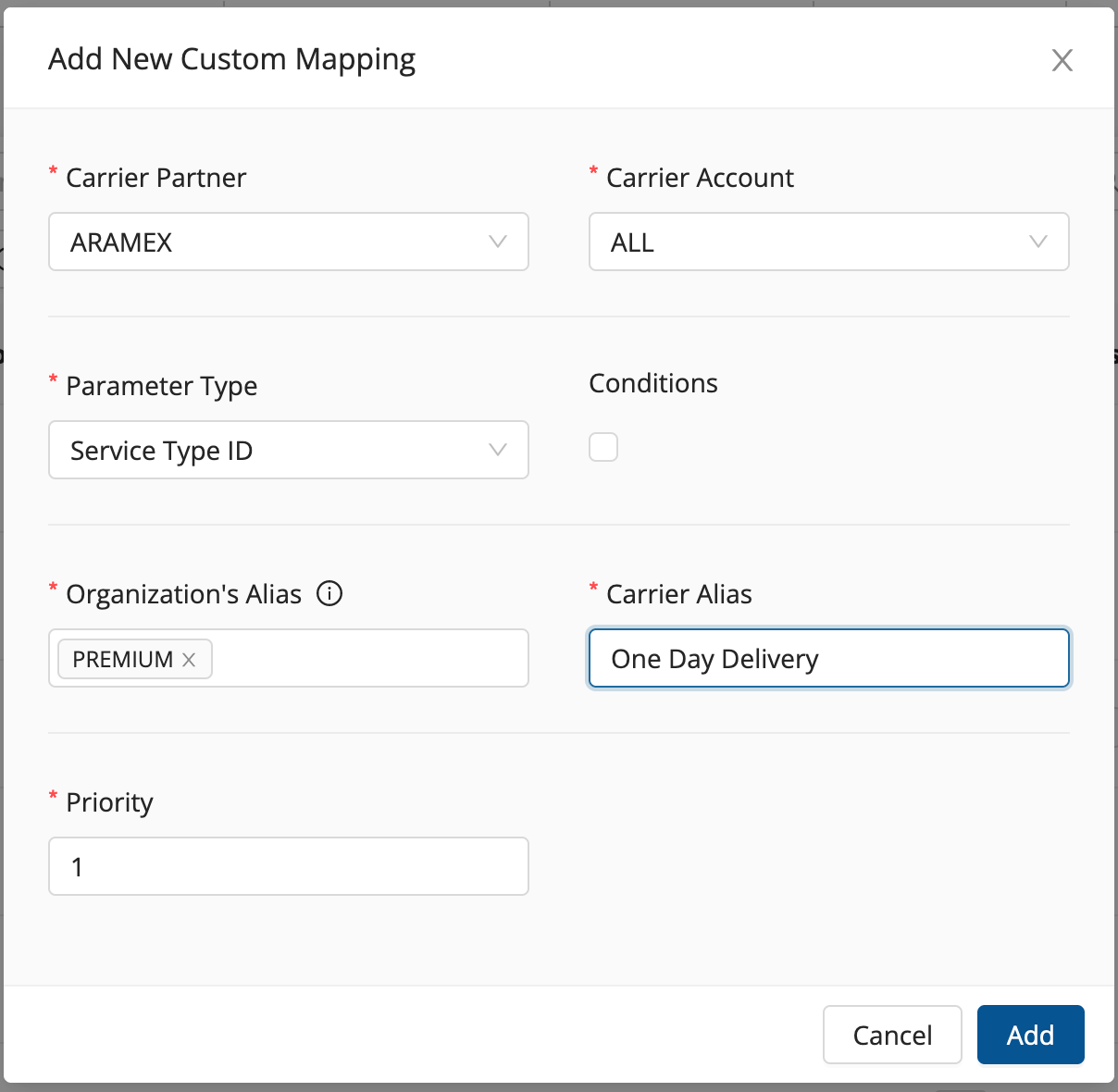Screen dimensions: 1118x1092
Task: Click the chevron arrow in Carrier Account field
Action: [x=1037, y=242]
